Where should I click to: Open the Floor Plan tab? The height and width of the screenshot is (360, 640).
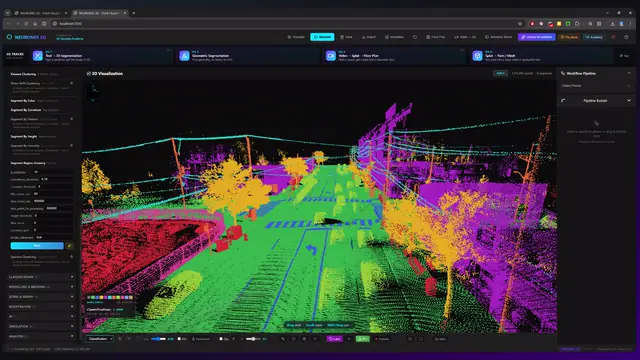436,37
